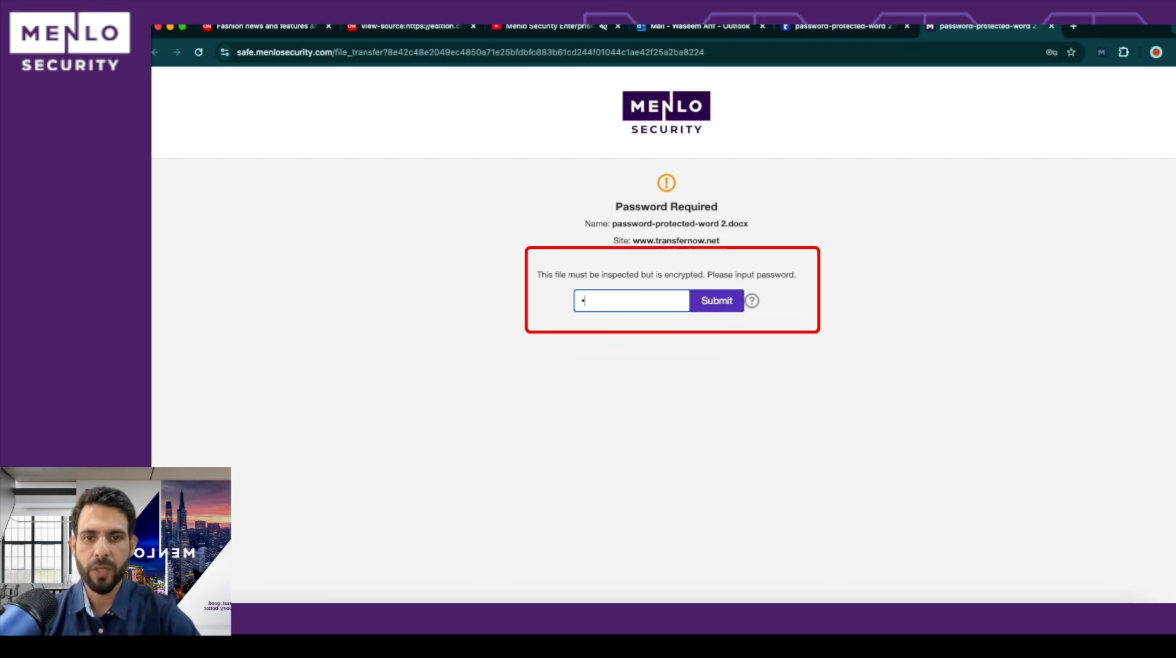Close the Fashion news and features tab
This screenshot has width=1176, height=658.
coord(328,26)
